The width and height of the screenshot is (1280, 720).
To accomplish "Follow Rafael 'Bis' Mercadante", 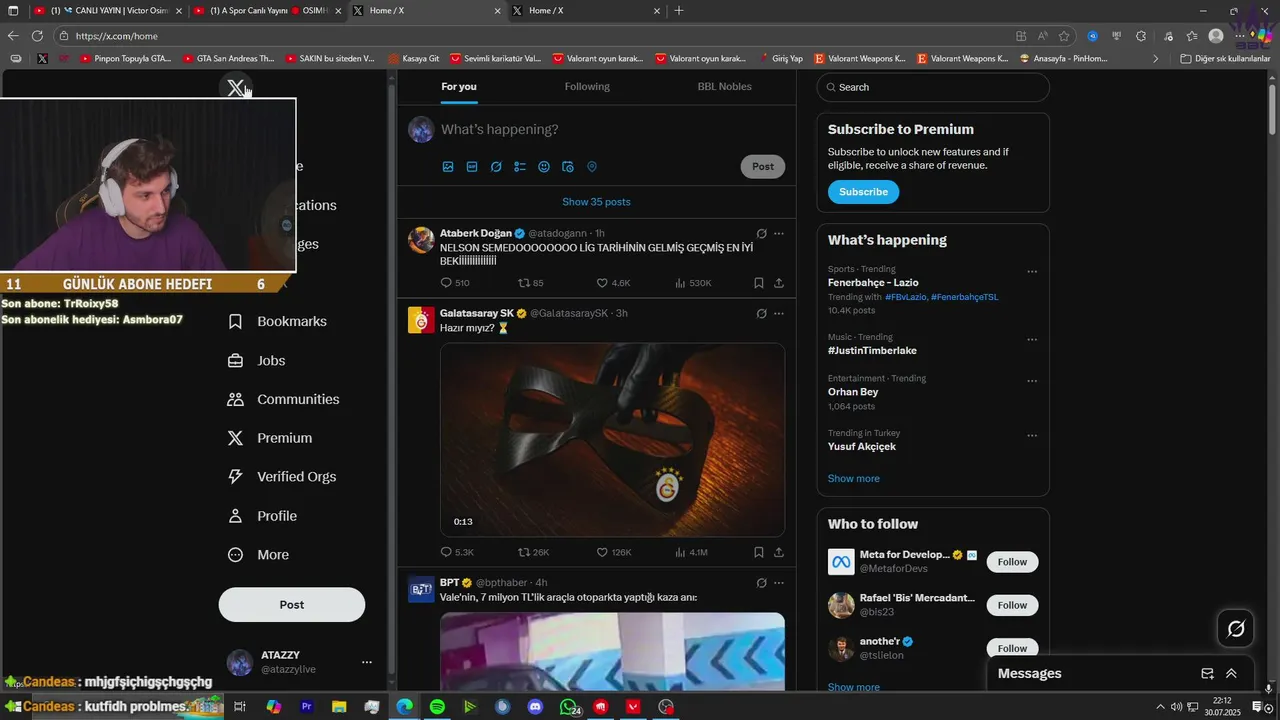I will tap(1012, 605).
